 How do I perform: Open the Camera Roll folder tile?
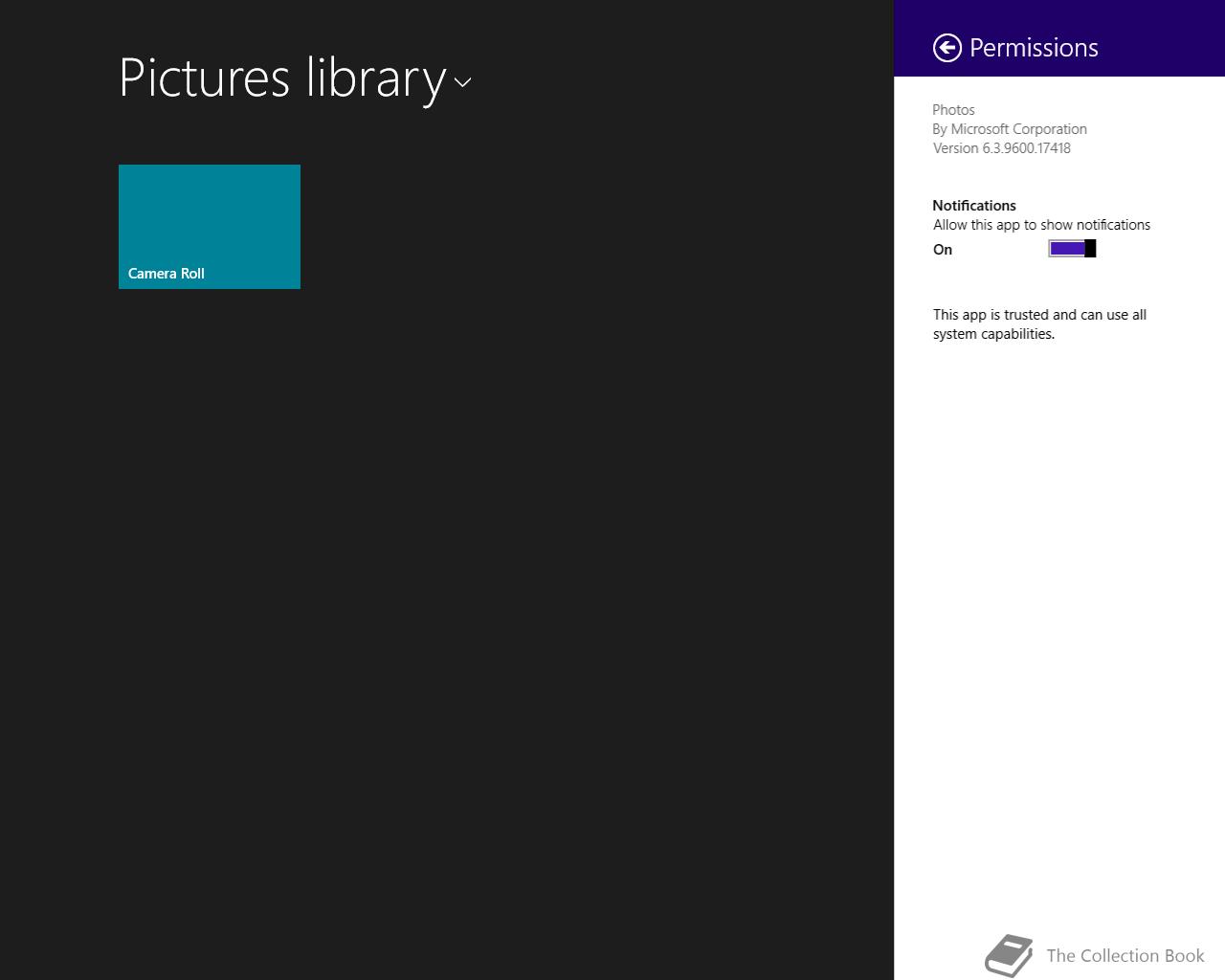point(210,227)
